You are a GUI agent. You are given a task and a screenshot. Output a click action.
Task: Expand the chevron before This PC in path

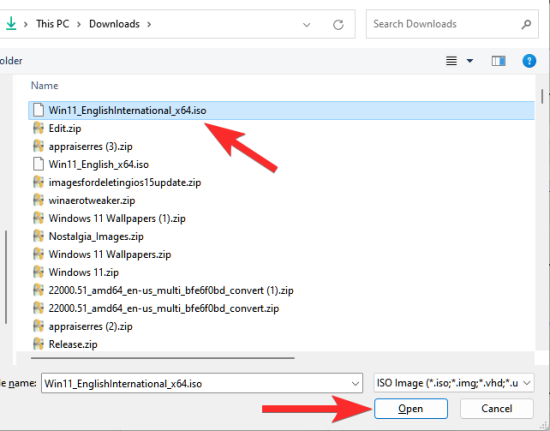(26, 24)
